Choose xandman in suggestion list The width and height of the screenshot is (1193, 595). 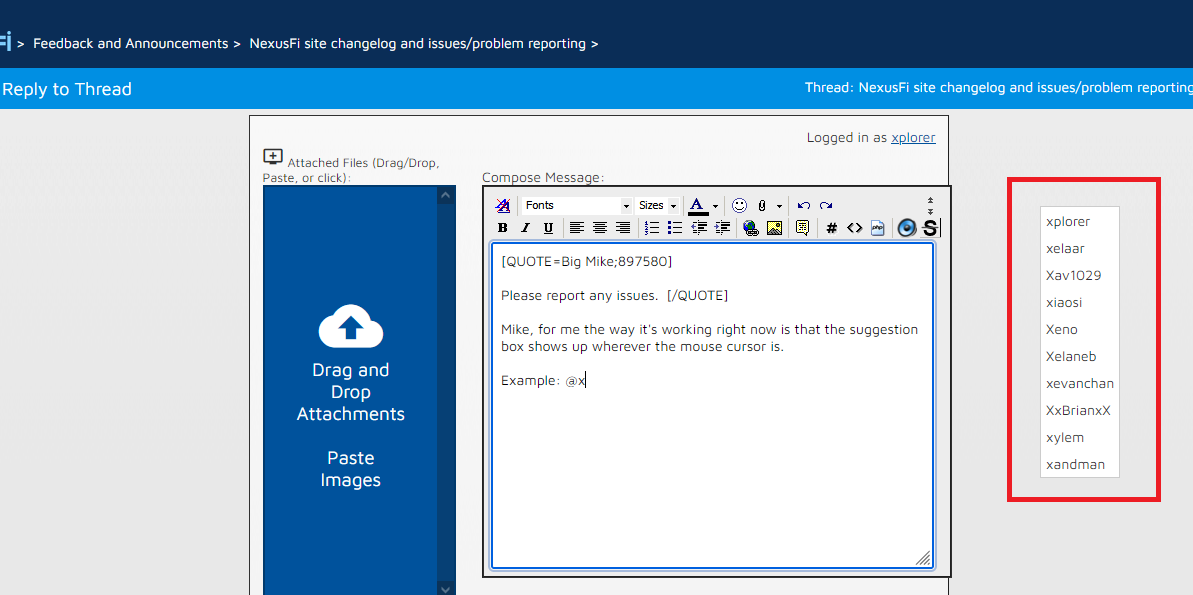(1080, 464)
